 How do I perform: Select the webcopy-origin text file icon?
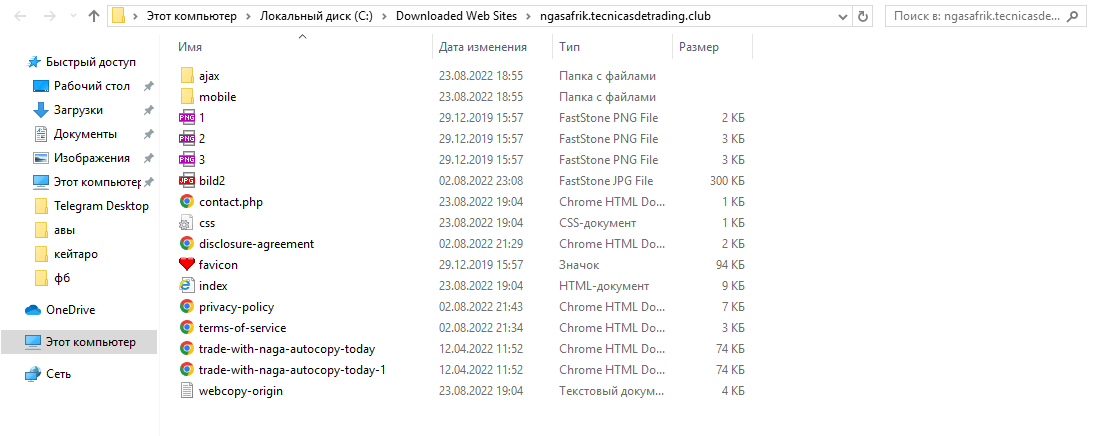click(186, 391)
